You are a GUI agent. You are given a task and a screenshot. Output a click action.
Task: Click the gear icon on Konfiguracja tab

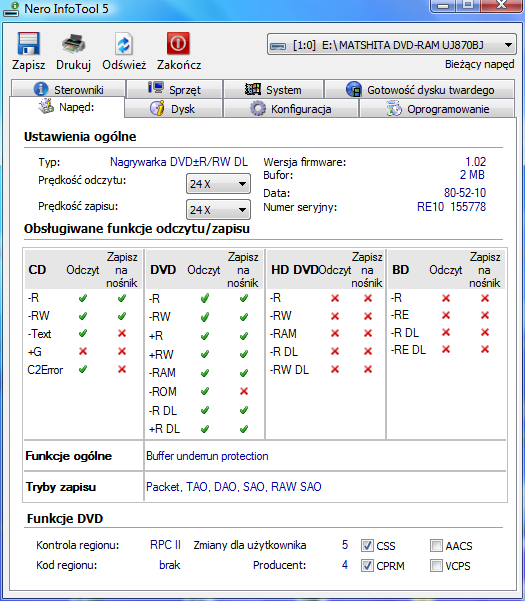(x=258, y=108)
